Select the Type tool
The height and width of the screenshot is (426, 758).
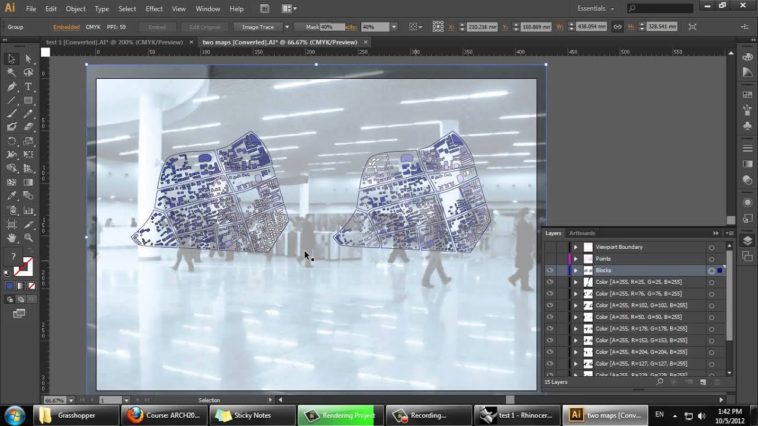[28, 87]
